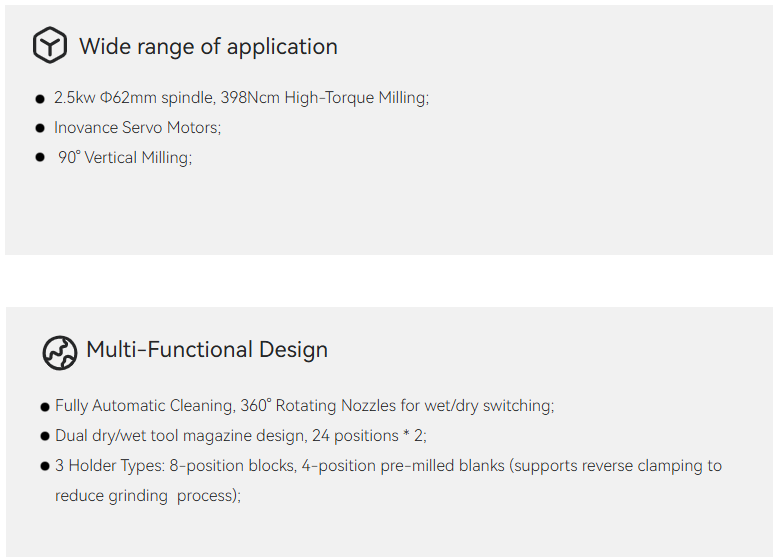Image resolution: width=778 pixels, height=558 pixels.
Task: Click the 90° Vertical Milling text
Action: (125, 157)
